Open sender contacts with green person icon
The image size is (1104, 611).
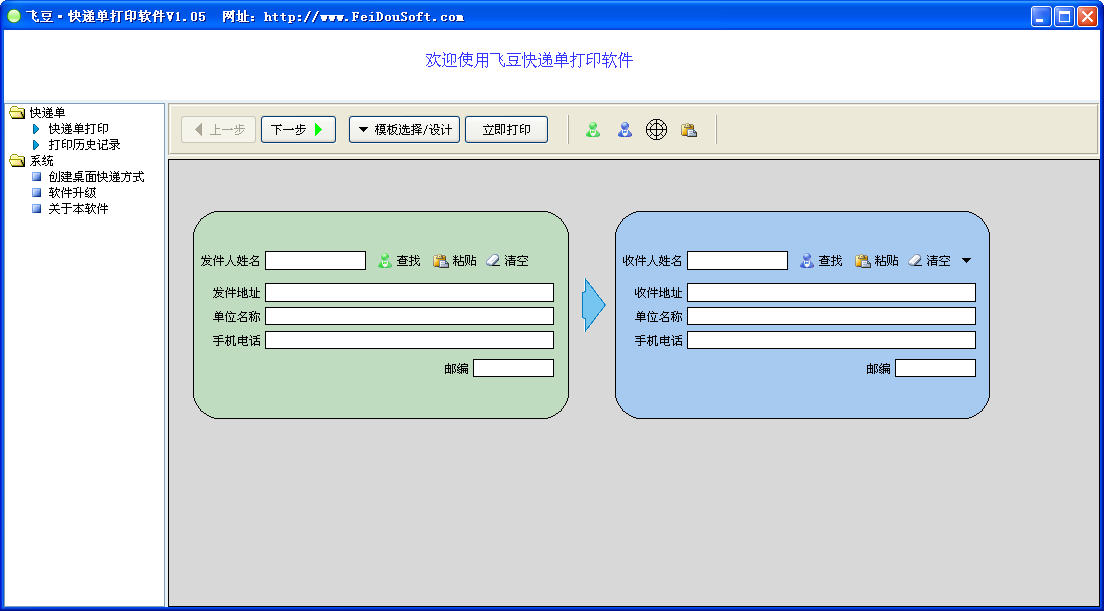(591, 129)
